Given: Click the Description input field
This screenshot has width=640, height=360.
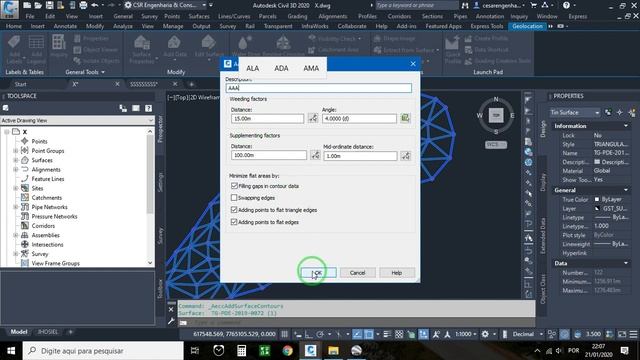Looking at the screenshot, I should (318, 88).
